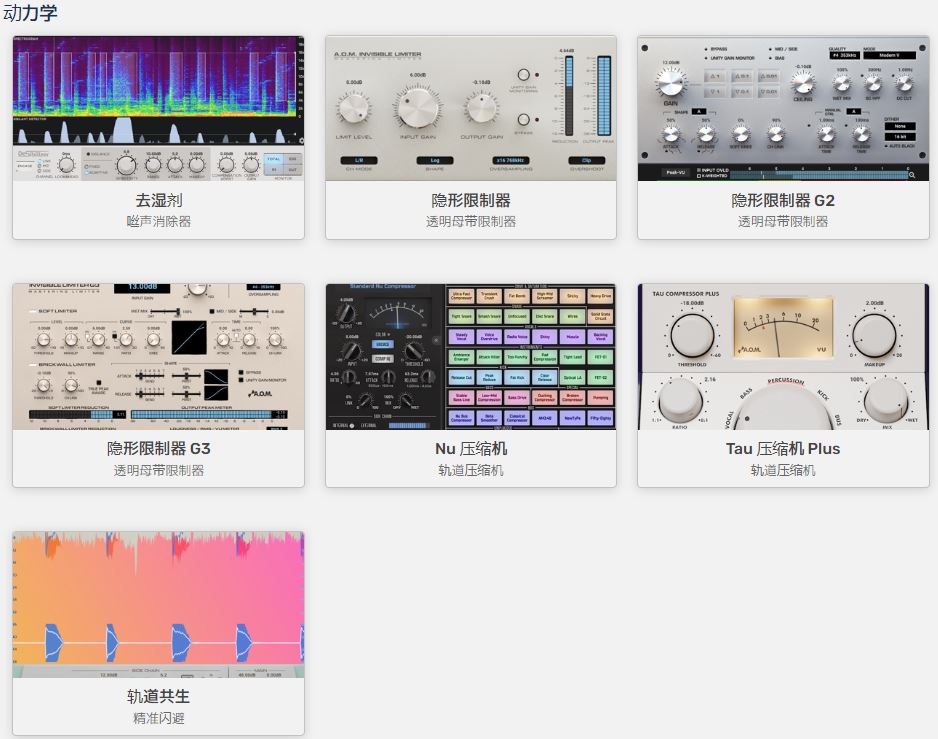Click the 动力学 section heading
This screenshot has width=938, height=739.
pyautogui.click(x=30, y=13)
